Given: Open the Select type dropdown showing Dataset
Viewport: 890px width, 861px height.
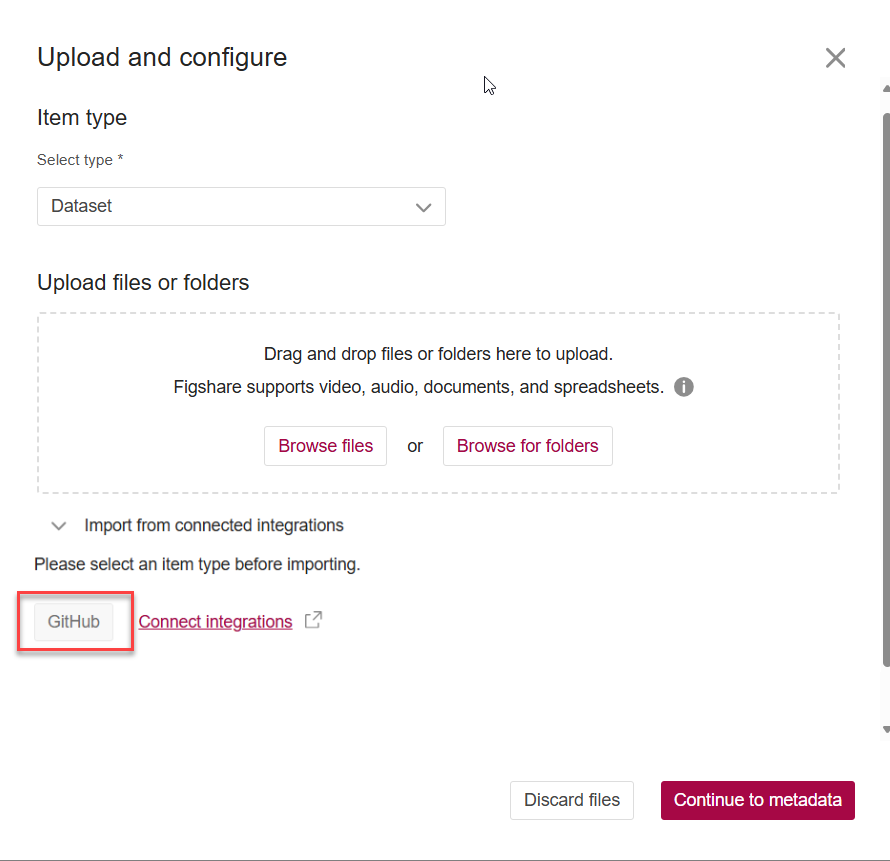Looking at the screenshot, I should pos(240,207).
